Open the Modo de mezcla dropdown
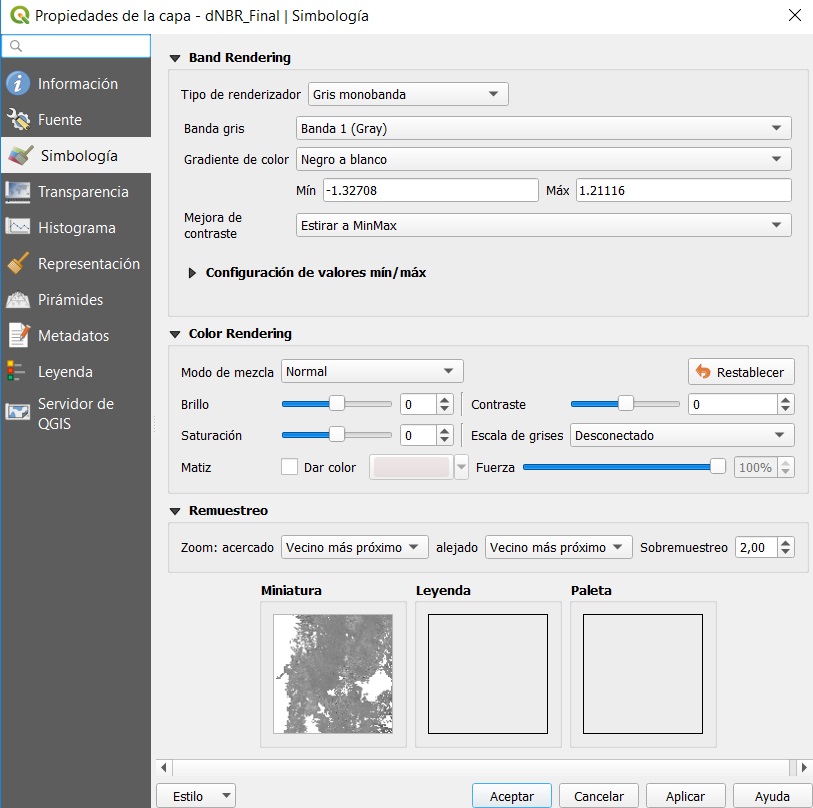This screenshot has height=808, width=813. (x=372, y=371)
